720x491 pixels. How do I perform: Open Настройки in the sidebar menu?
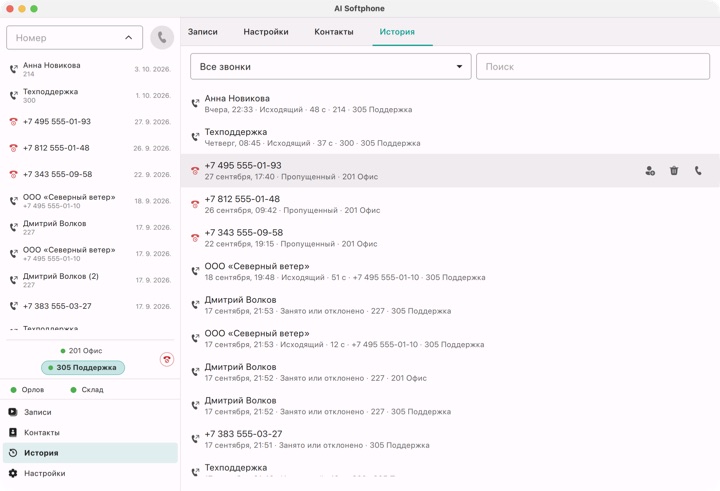coord(90,473)
